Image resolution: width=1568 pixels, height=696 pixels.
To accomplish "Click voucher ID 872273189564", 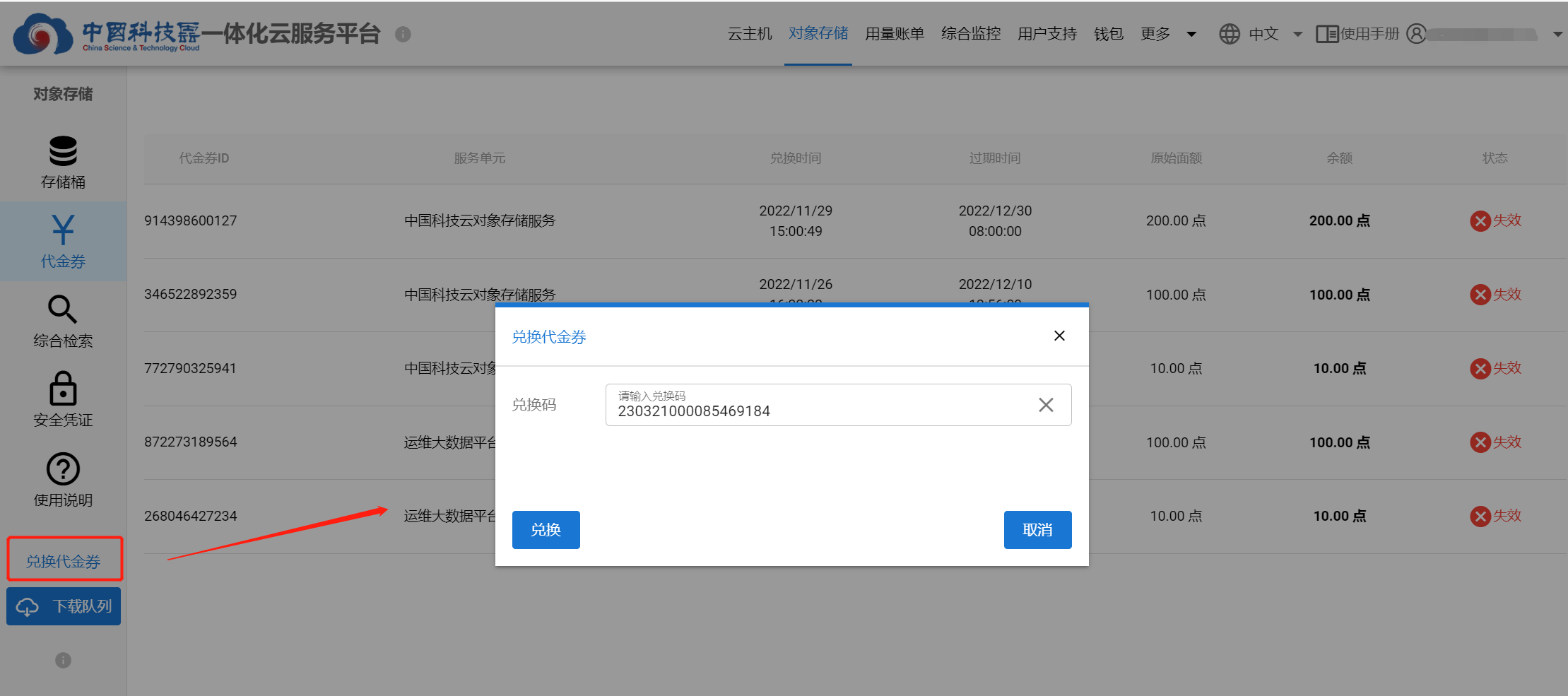I will 191,442.
